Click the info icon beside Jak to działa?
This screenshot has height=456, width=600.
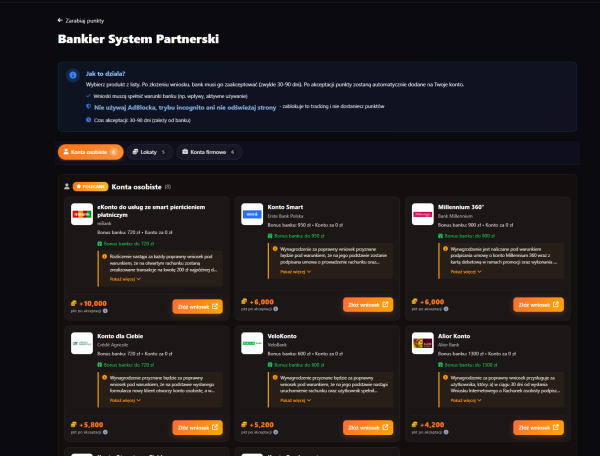[x=73, y=75]
